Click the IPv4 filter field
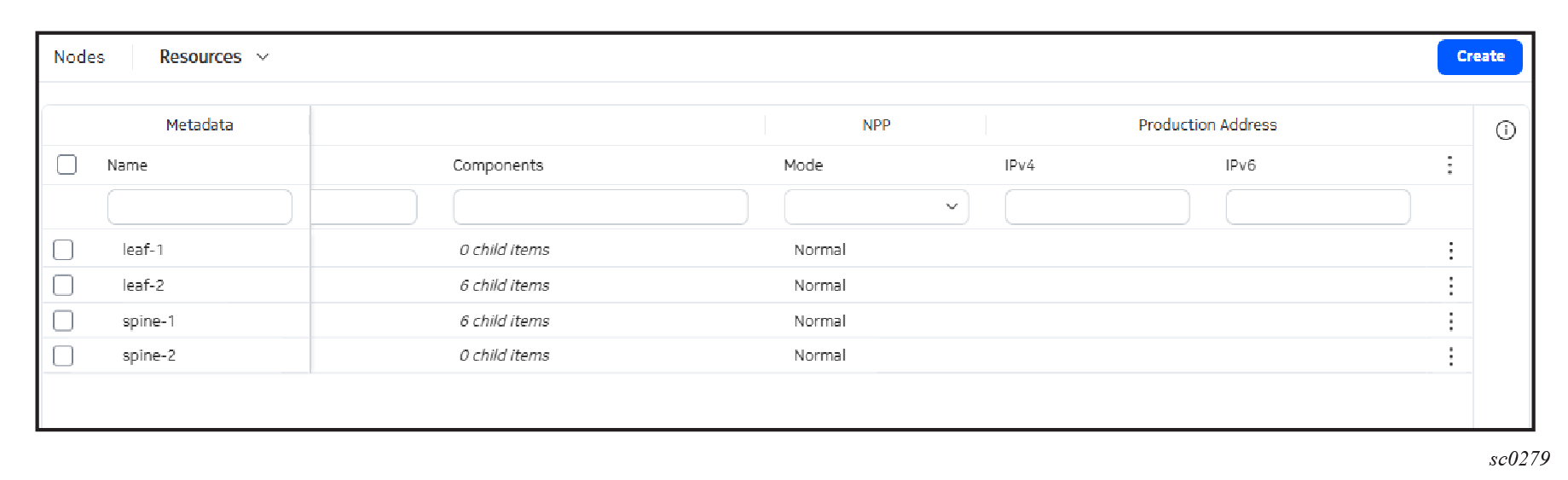 point(1097,207)
